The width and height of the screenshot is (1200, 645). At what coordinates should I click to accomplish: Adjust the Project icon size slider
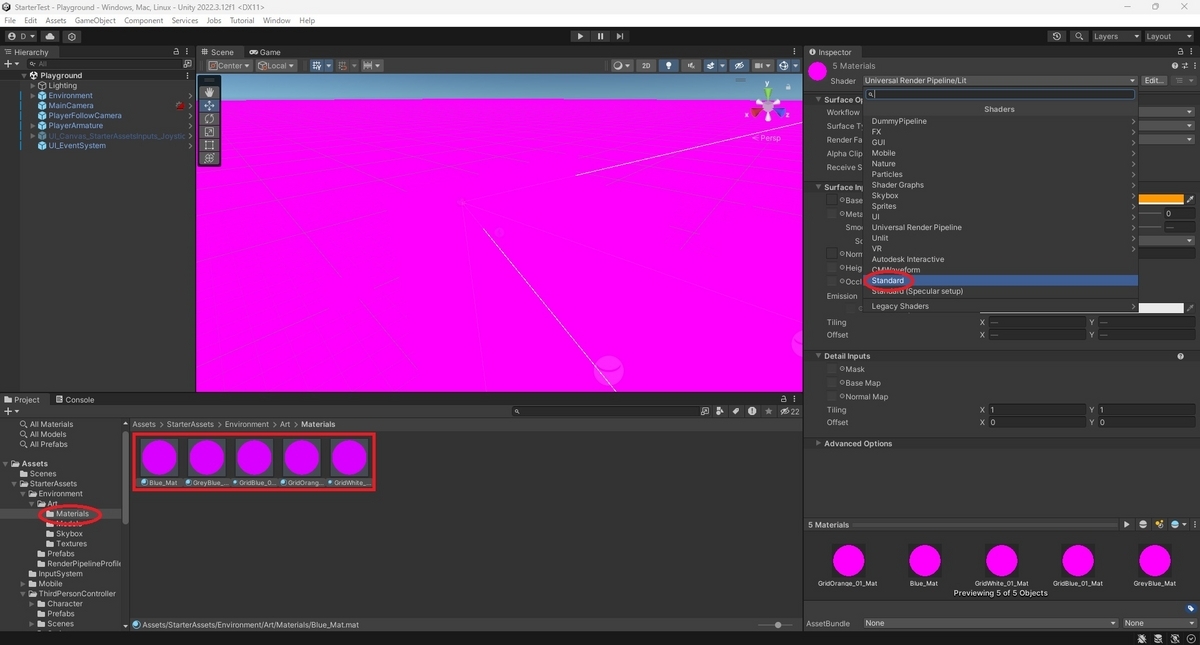778,624
